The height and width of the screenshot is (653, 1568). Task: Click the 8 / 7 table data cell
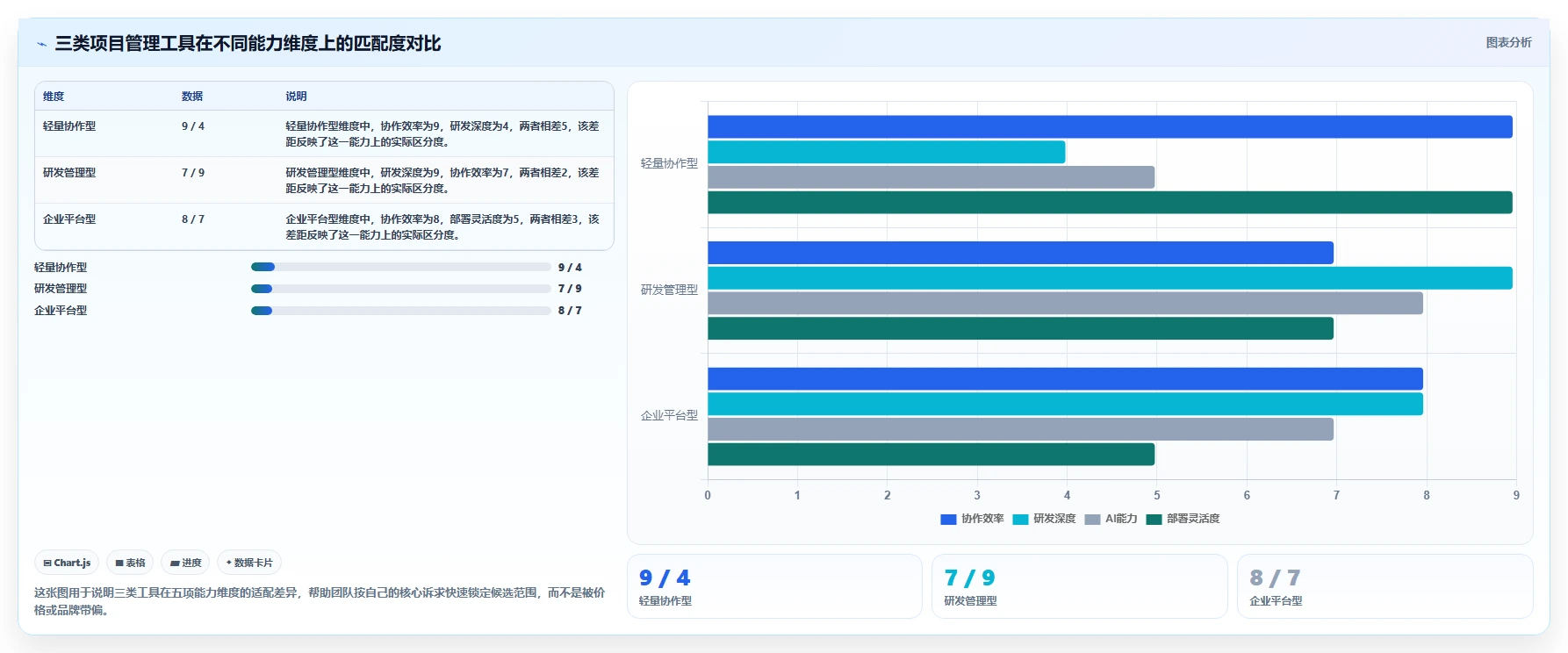point(193,219)
